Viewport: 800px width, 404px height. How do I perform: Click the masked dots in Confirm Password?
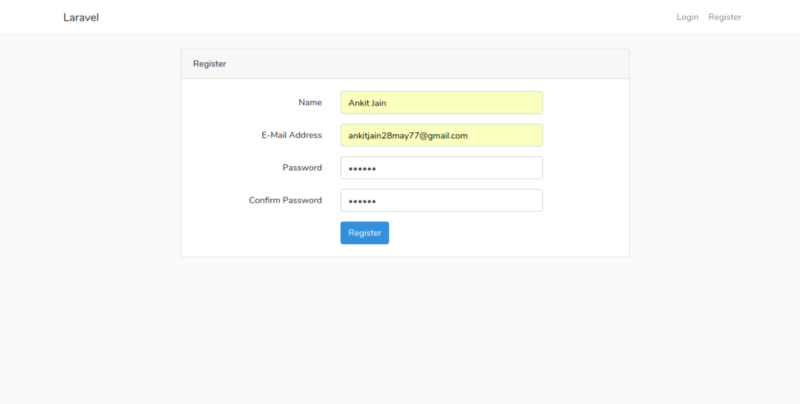362,201
